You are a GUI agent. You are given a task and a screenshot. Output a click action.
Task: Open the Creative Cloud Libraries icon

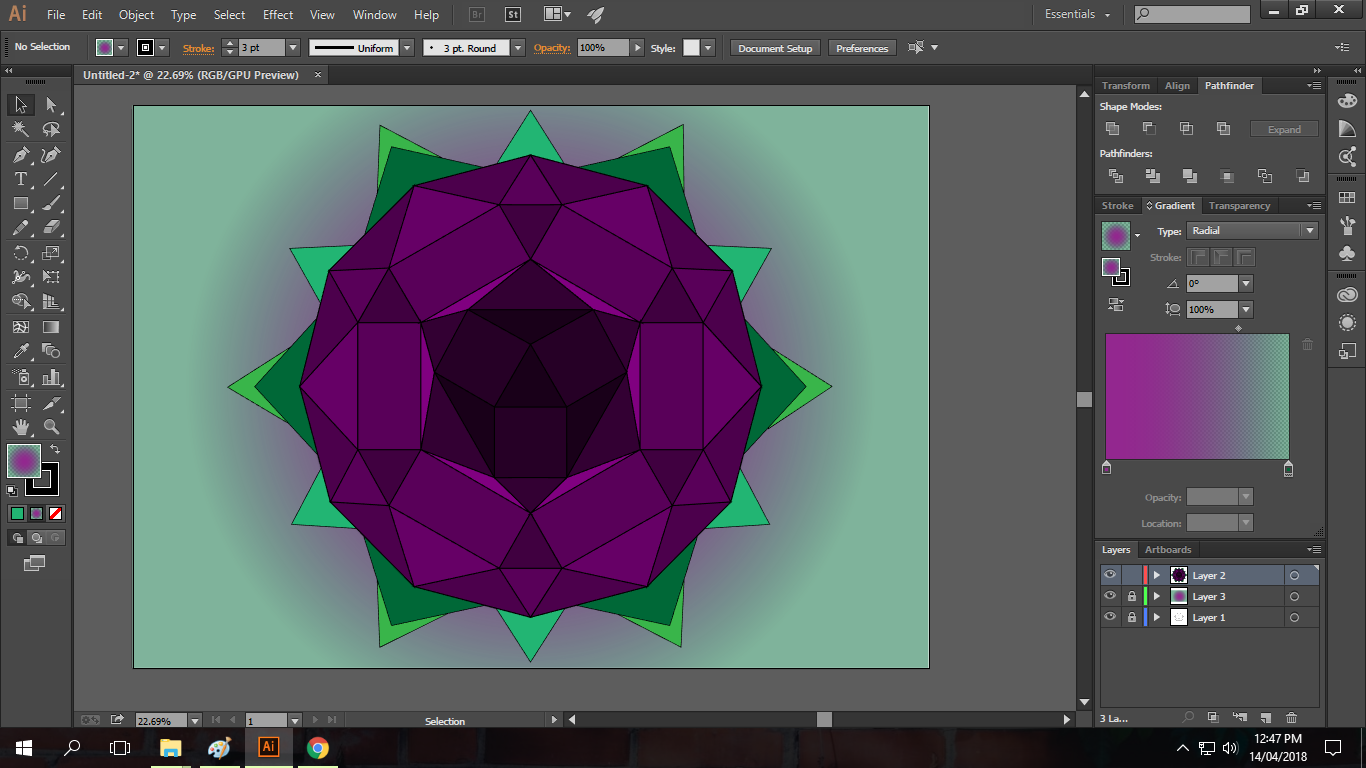(1347, 295)
